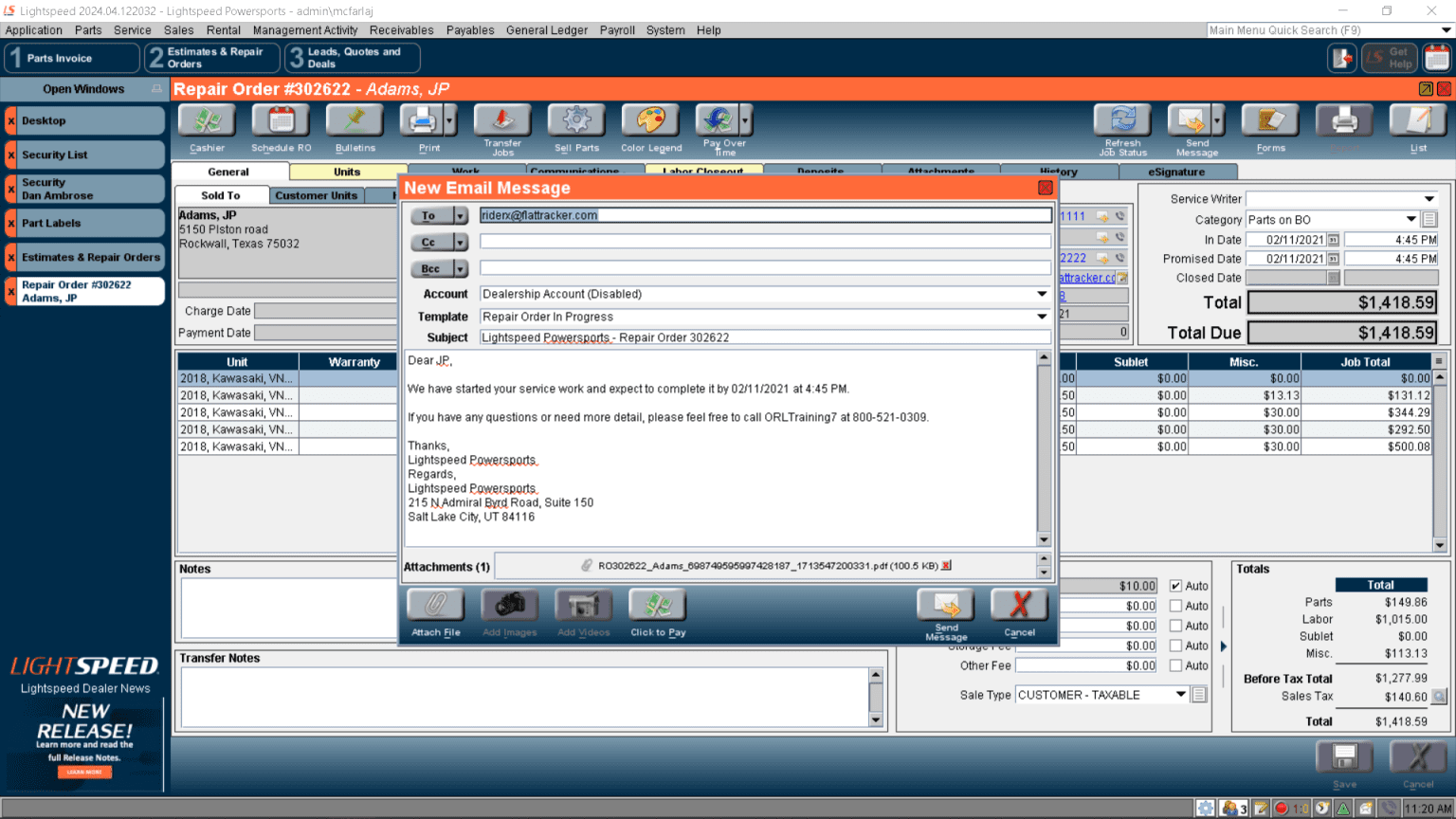Click the Subject input field
The image size is (1456, 819).
(764, 337)
